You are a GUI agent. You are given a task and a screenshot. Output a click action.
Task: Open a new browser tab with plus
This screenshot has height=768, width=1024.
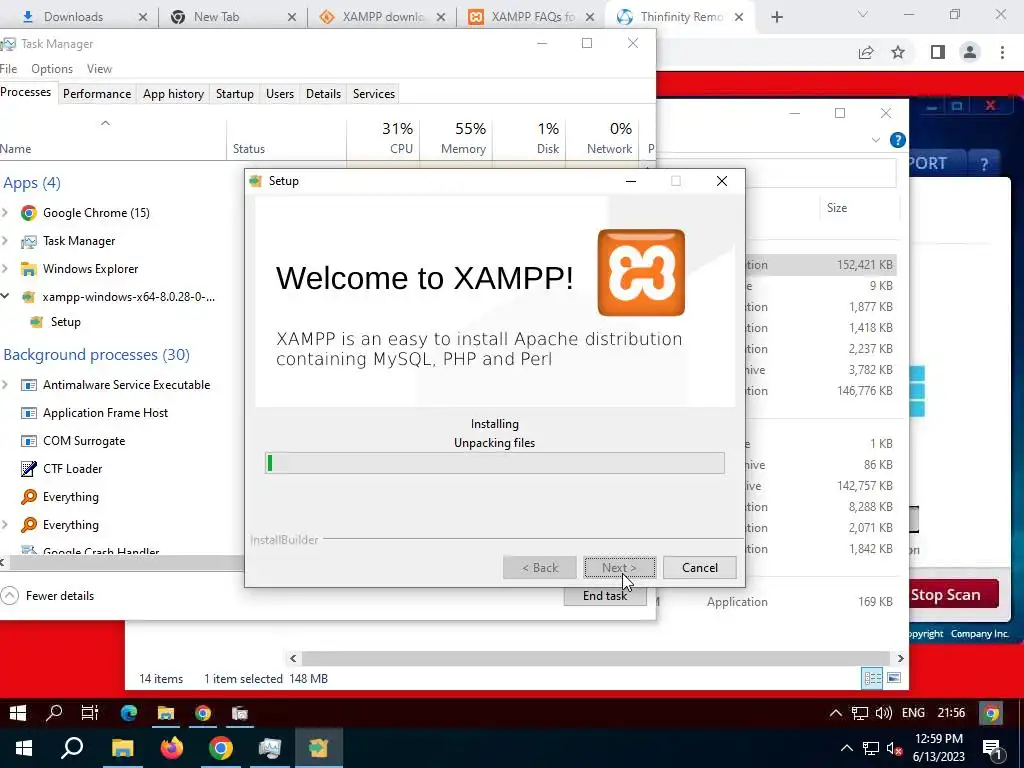776,17
